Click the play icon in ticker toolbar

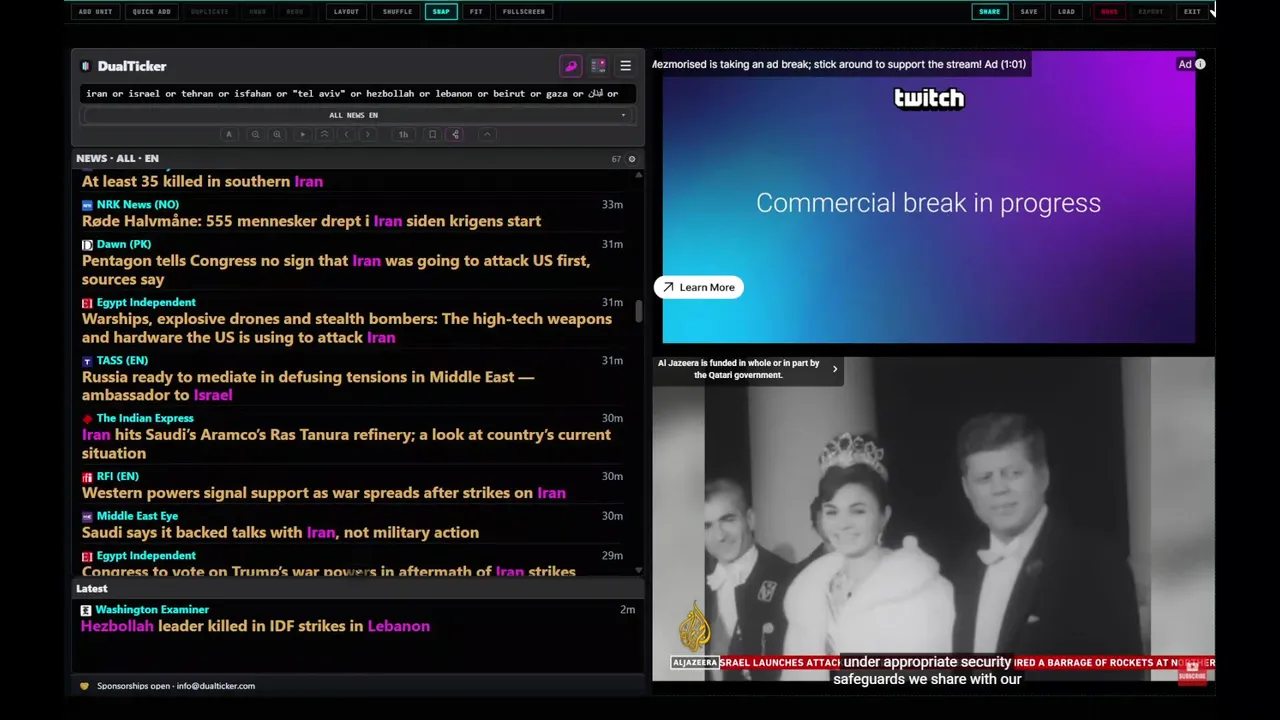[302, 134]
